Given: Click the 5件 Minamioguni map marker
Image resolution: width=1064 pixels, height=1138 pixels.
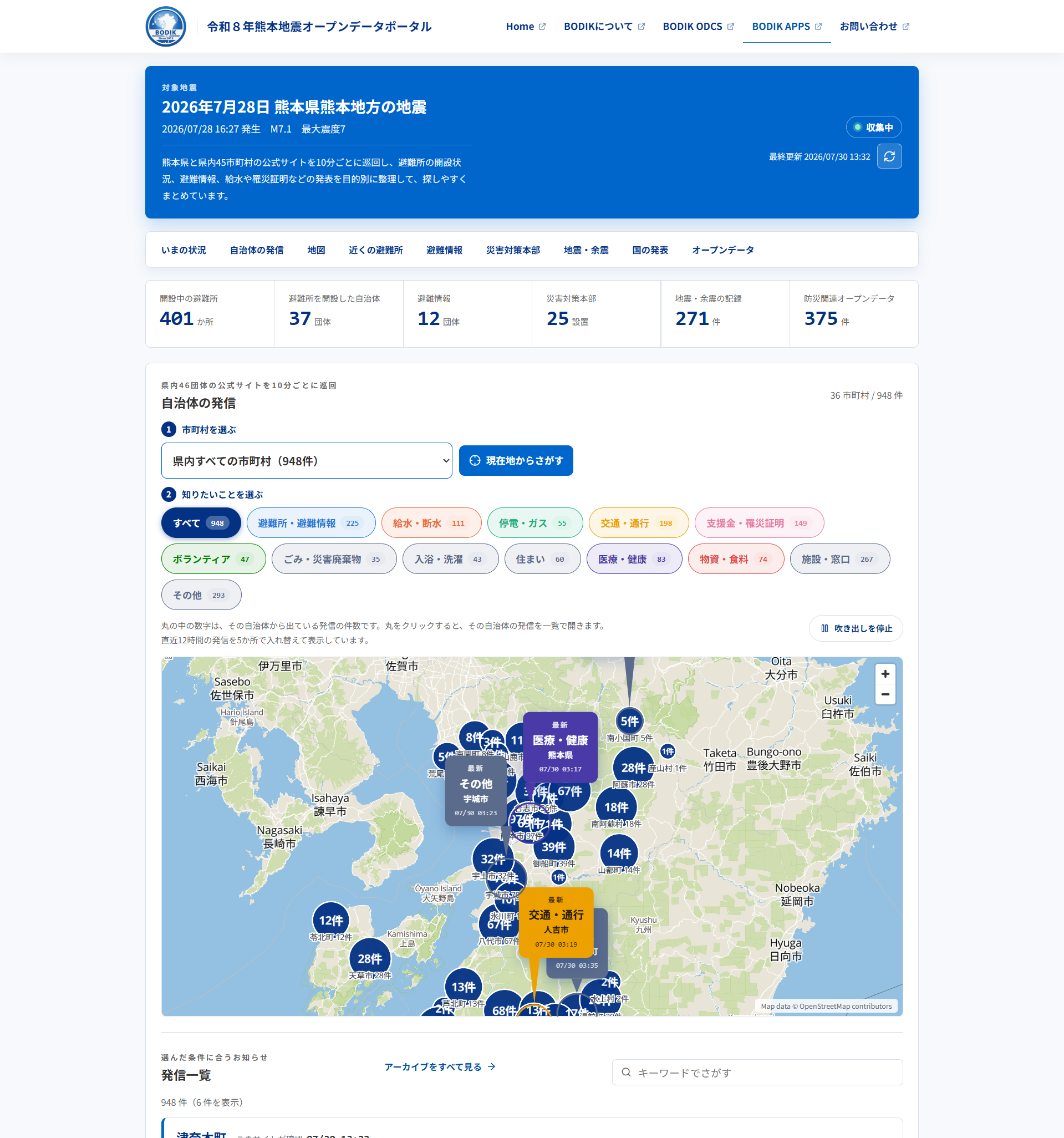Looking at the screenshot, I should [629, 722].
